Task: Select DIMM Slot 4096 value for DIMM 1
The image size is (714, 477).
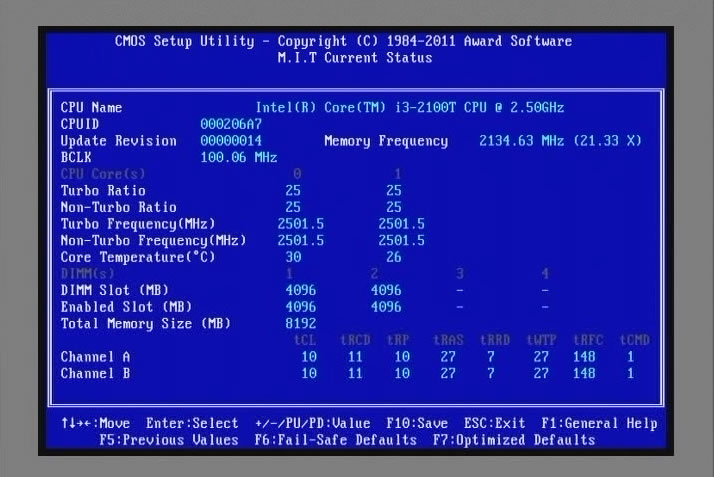Action: [x=301, y=290]
